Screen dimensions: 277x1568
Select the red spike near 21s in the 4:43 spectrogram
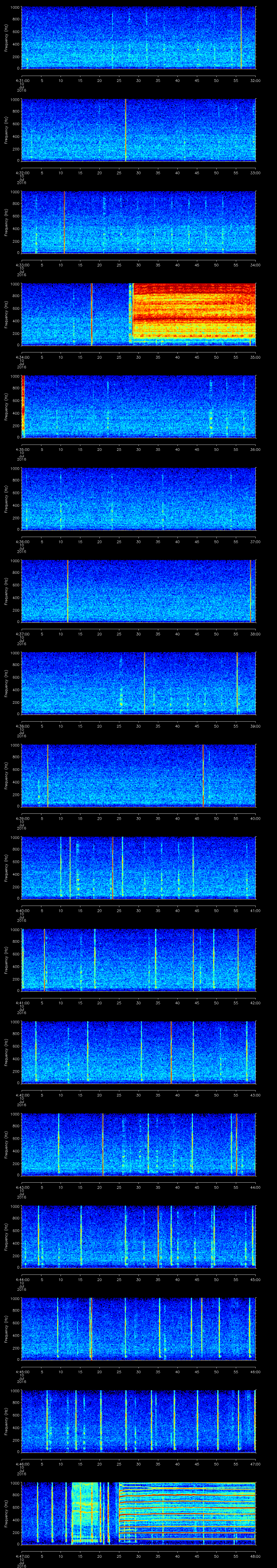click(x=102, y=1144)
